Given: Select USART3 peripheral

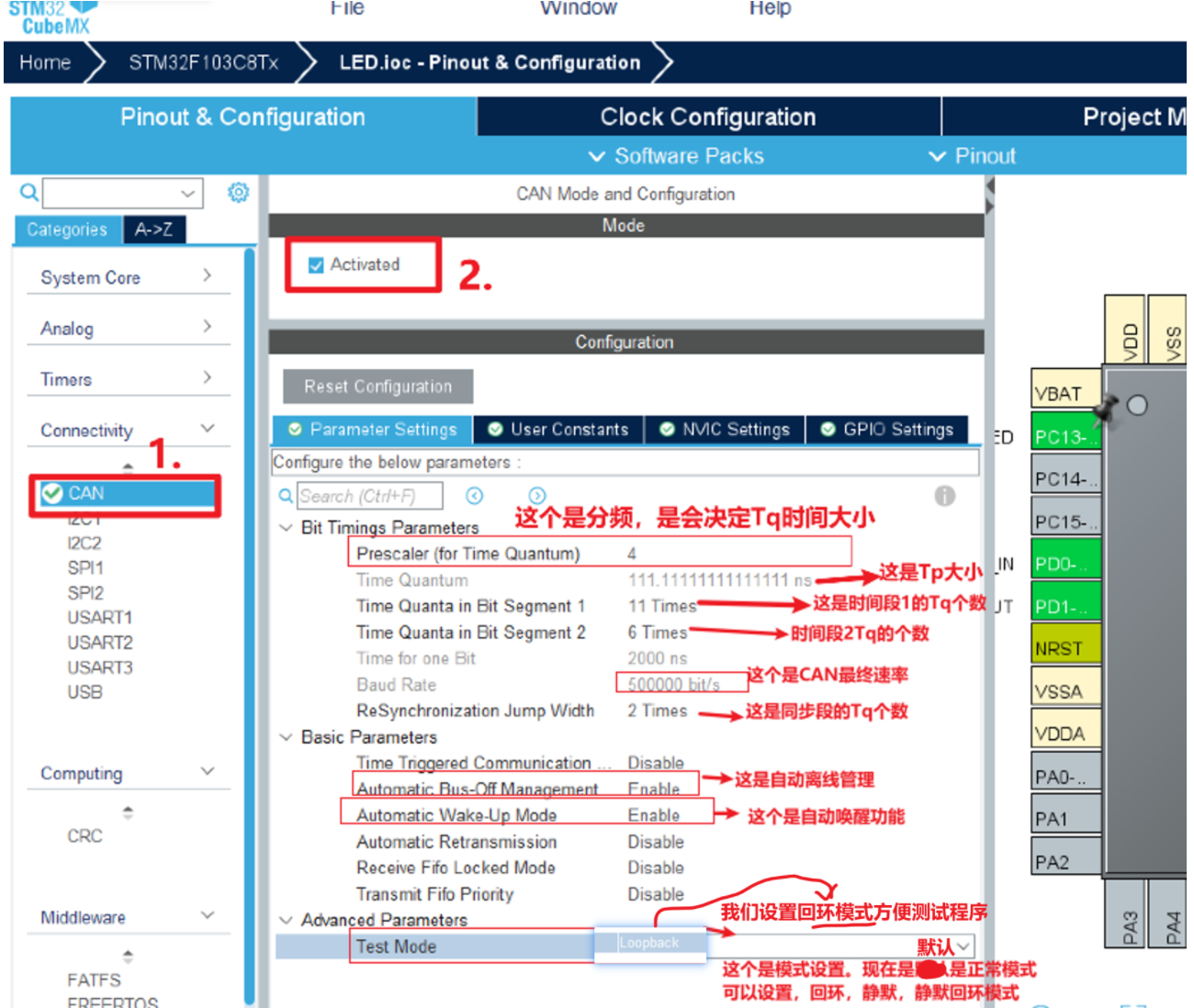Looking at the screenshot, I should pos(100,667).
